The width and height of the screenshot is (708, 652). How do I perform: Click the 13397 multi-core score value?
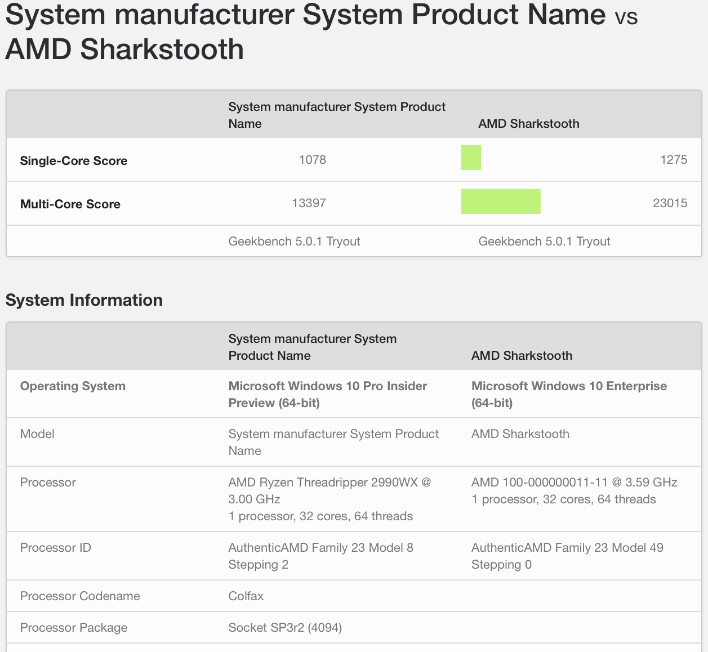point(309,203)
